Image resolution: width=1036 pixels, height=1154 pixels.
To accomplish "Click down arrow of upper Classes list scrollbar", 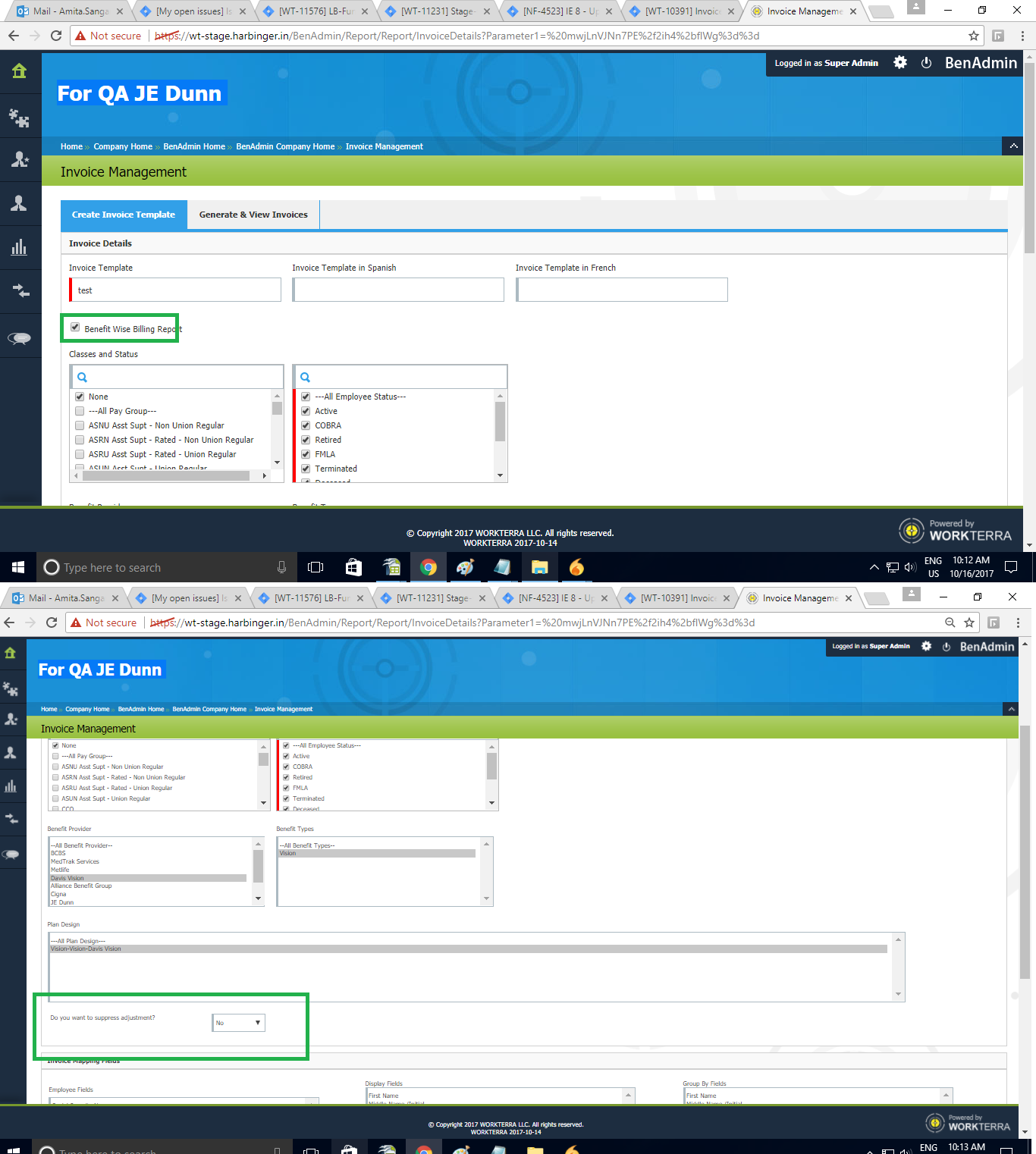I will [277, 462].
